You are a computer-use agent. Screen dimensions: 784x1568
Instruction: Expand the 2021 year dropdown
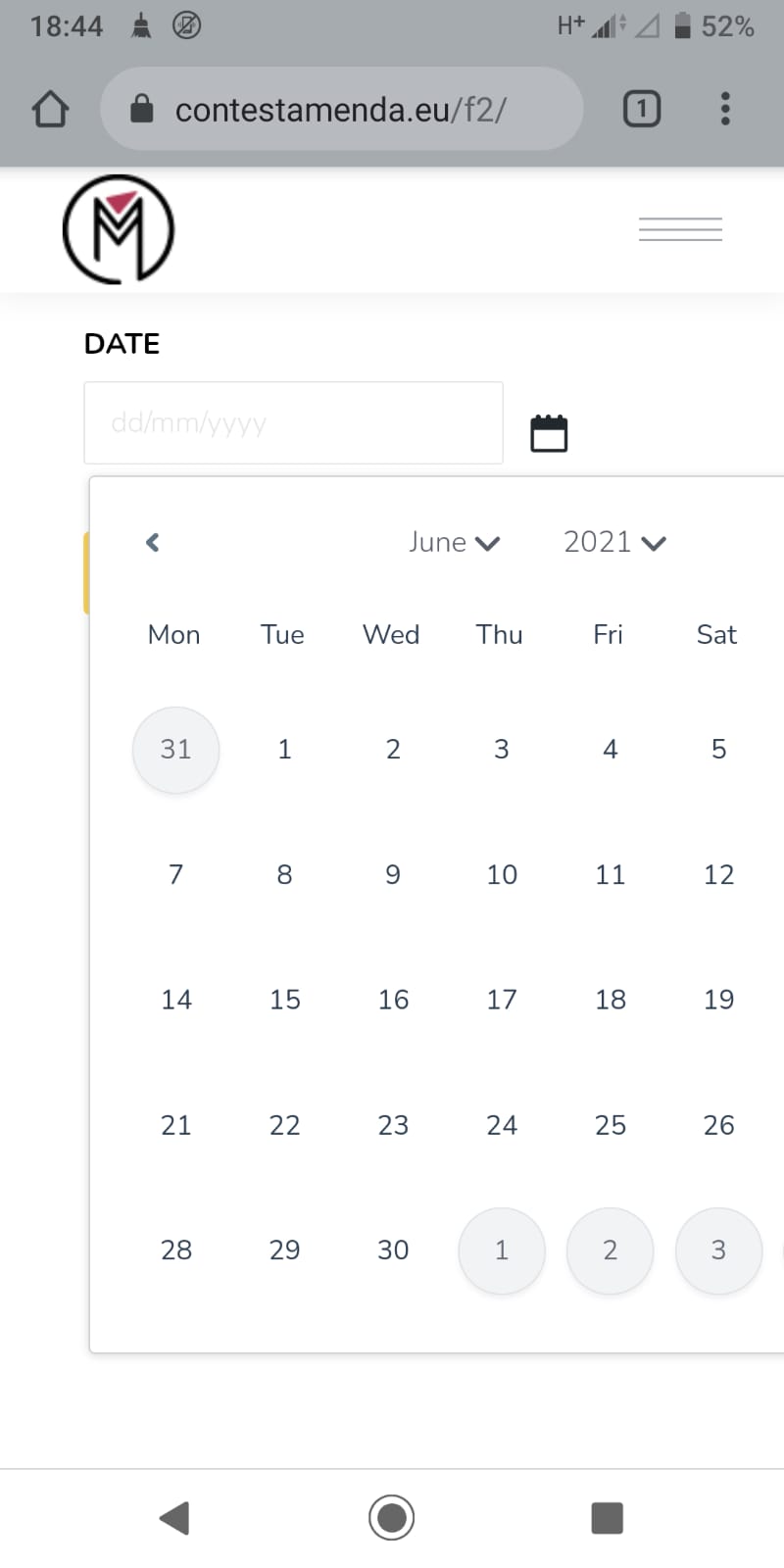[x=614, y=542]
